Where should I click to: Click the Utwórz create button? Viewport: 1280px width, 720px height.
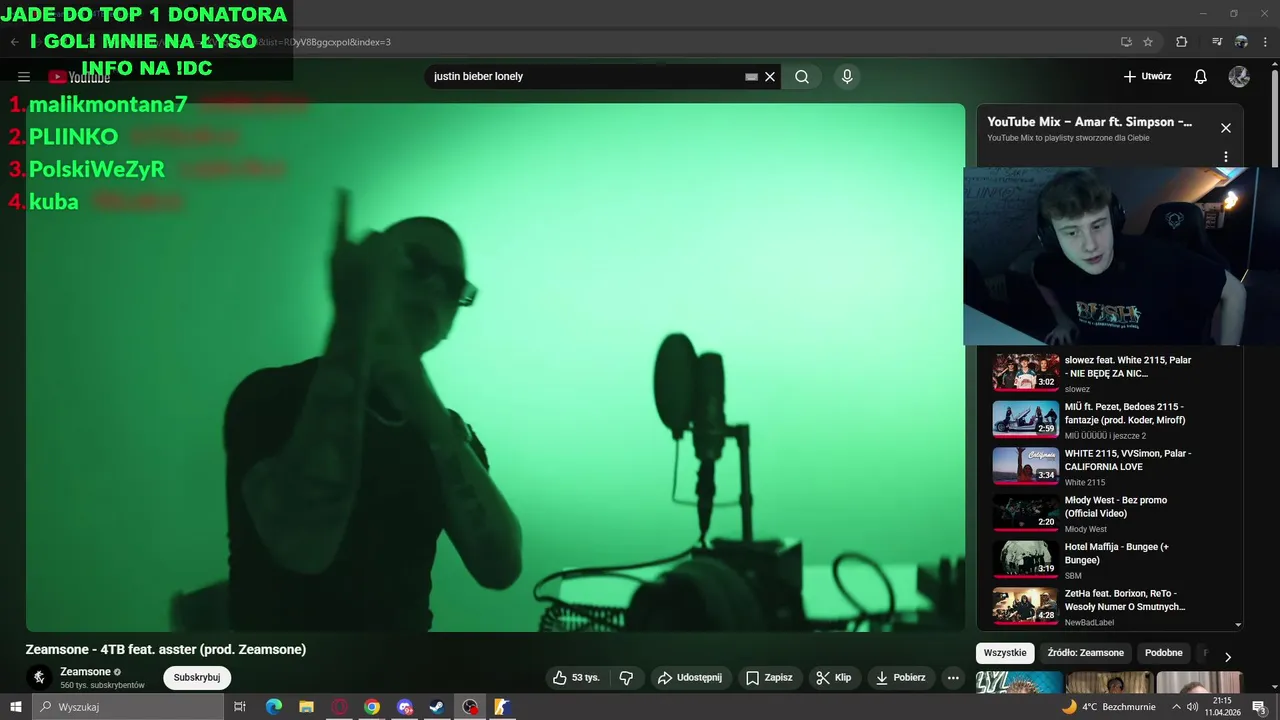pyautogui.click(x=1147, y=77)
